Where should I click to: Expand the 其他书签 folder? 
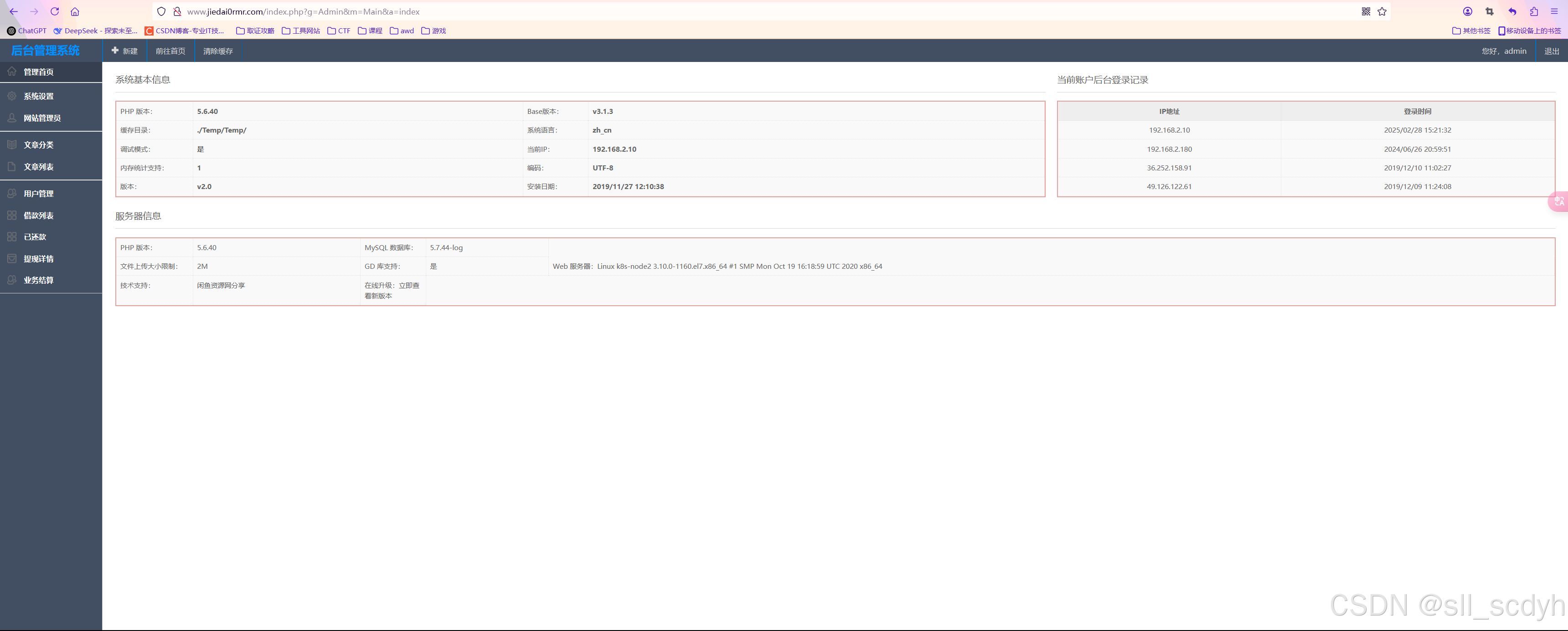(1471, 31)
